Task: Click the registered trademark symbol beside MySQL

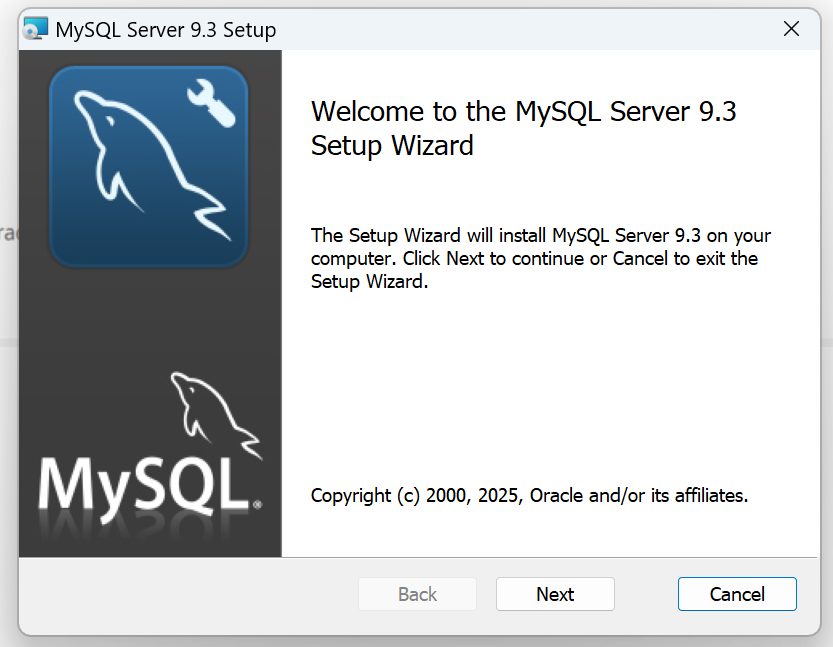Action: pyautogui.click(x=257, y=506)
